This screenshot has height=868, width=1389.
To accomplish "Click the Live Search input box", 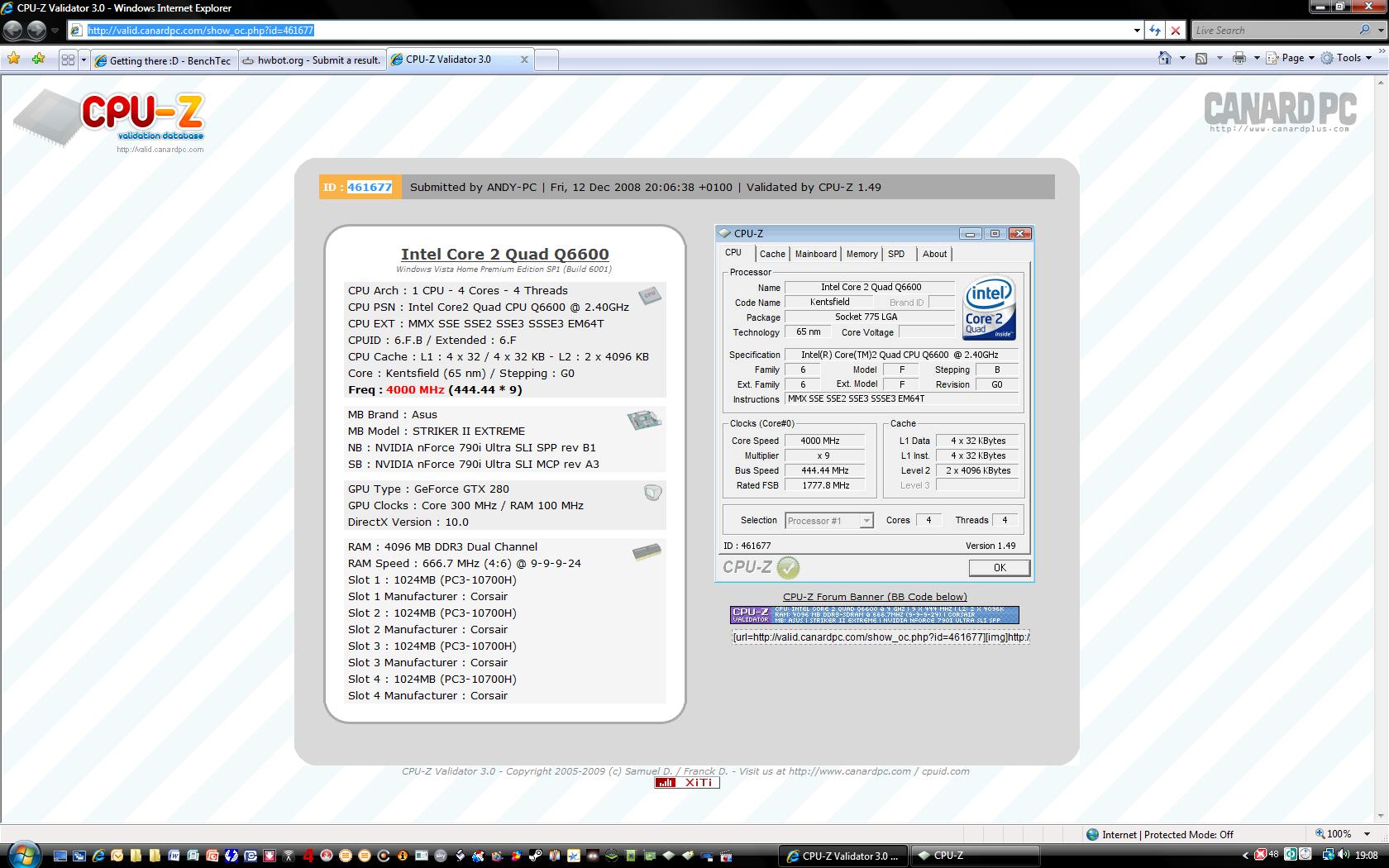I will tap(1274, 30).
